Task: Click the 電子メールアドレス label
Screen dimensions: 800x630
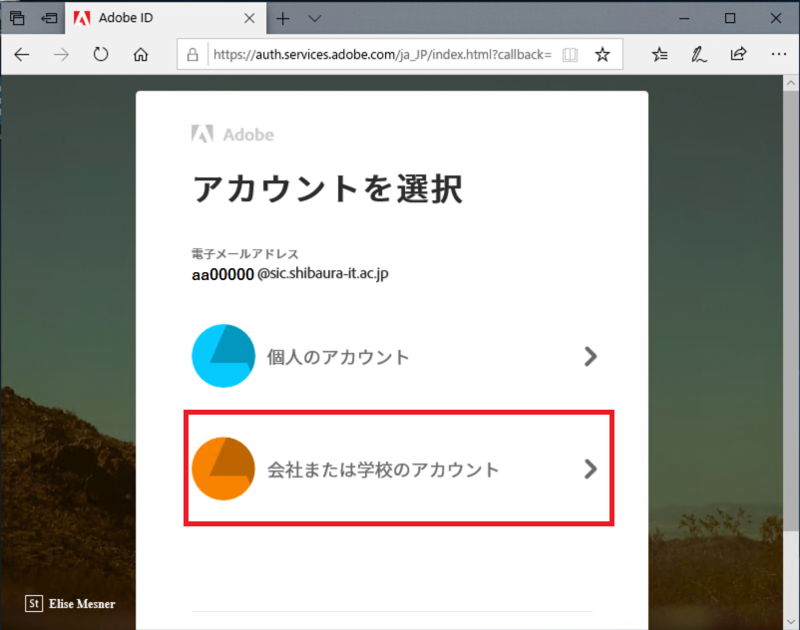Action: click(x=245, y=254)
